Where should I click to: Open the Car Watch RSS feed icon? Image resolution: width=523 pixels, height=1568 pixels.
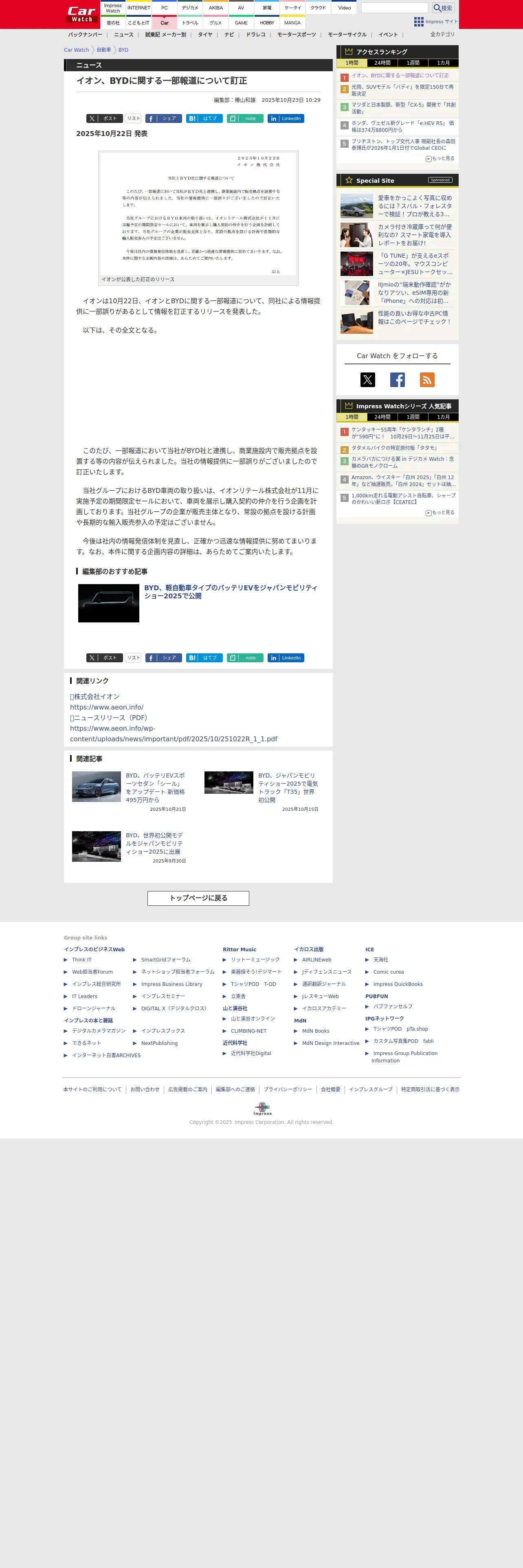tap(427, 380)
